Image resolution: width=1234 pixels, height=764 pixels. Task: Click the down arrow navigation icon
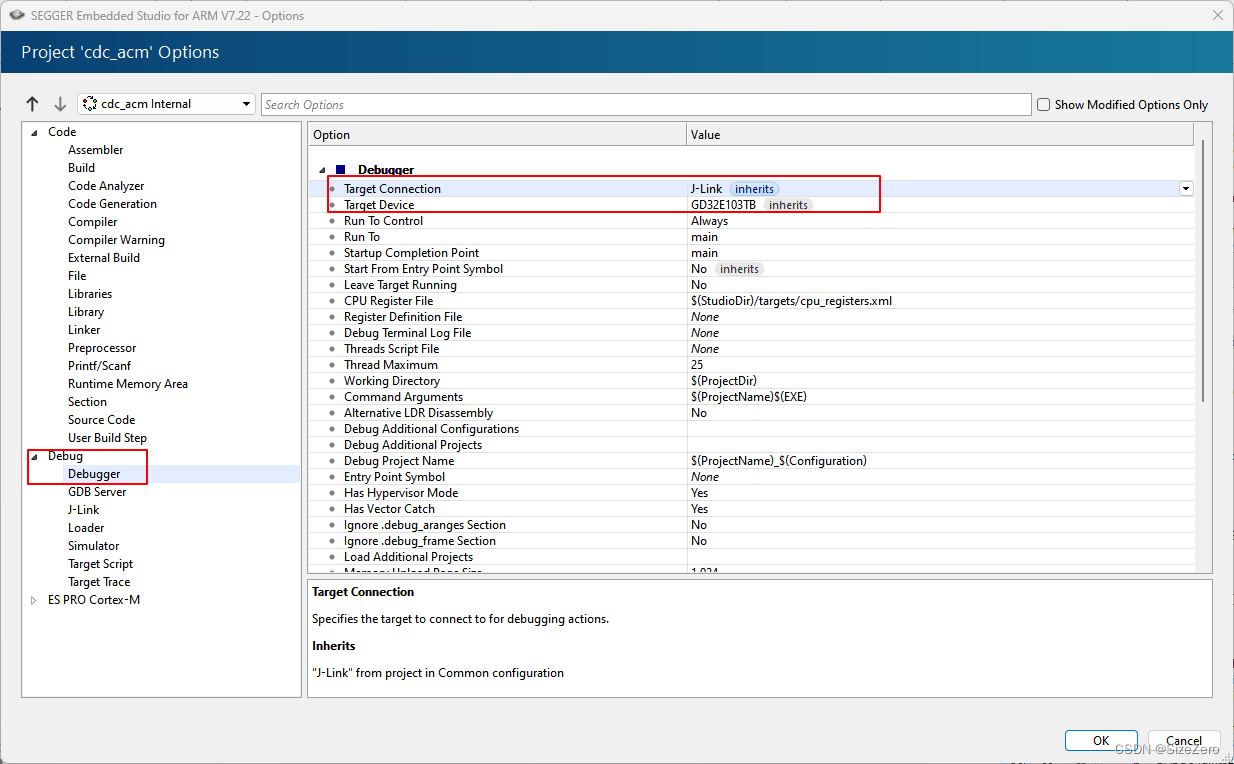click(x=60, y=104)
